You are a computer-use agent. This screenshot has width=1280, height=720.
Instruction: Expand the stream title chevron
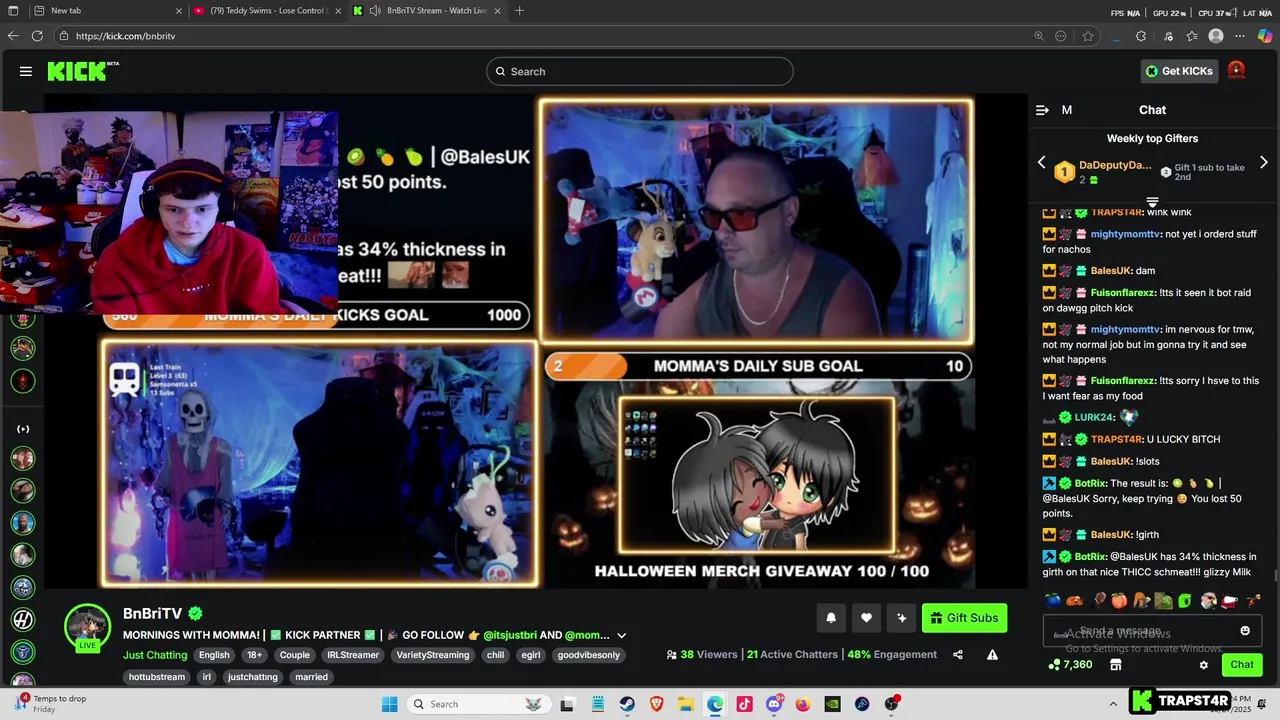(621, 635)
